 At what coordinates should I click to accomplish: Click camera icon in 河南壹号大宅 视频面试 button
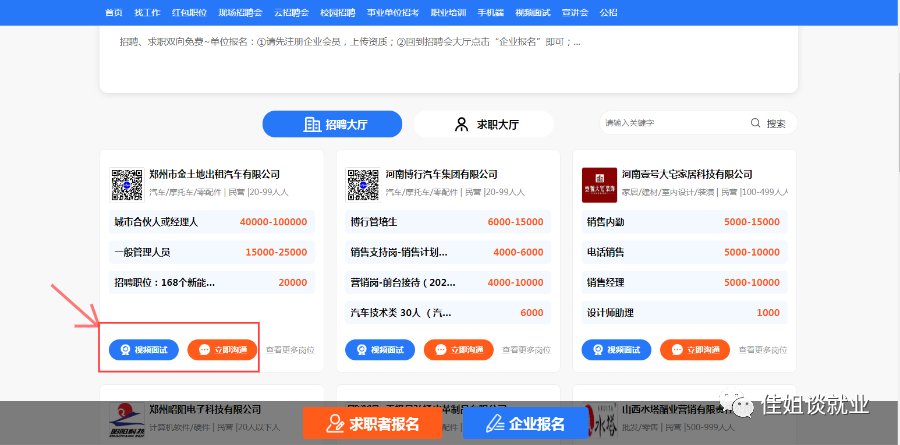[x=598, y=350]
